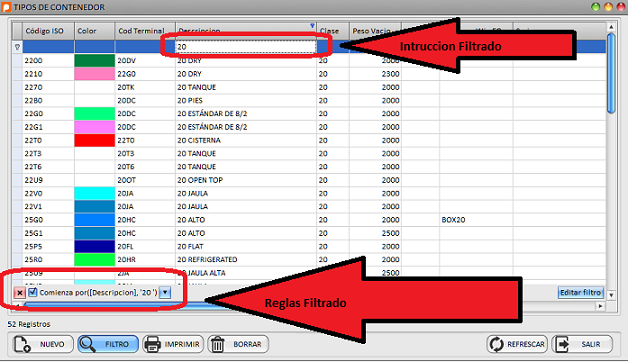Click the Descripcion filter input containing 20

(245, 46)
